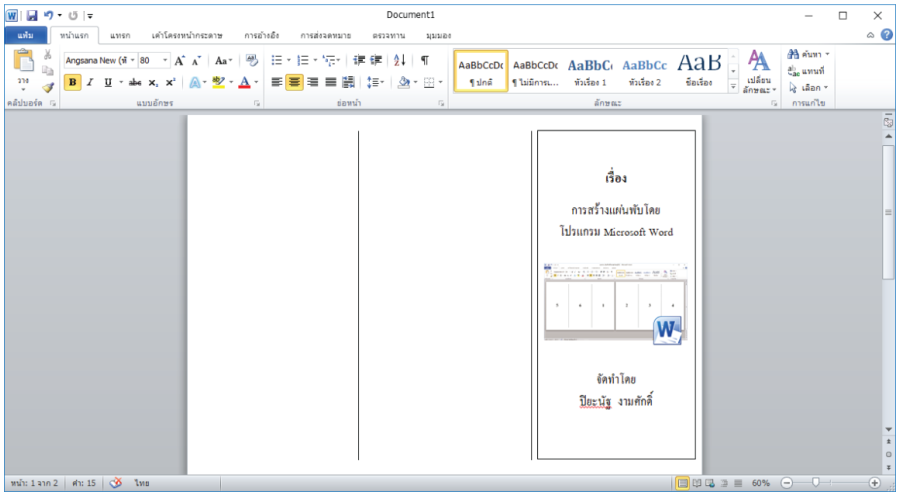Click the แทนที่ (Replace) button

[809, 71]
